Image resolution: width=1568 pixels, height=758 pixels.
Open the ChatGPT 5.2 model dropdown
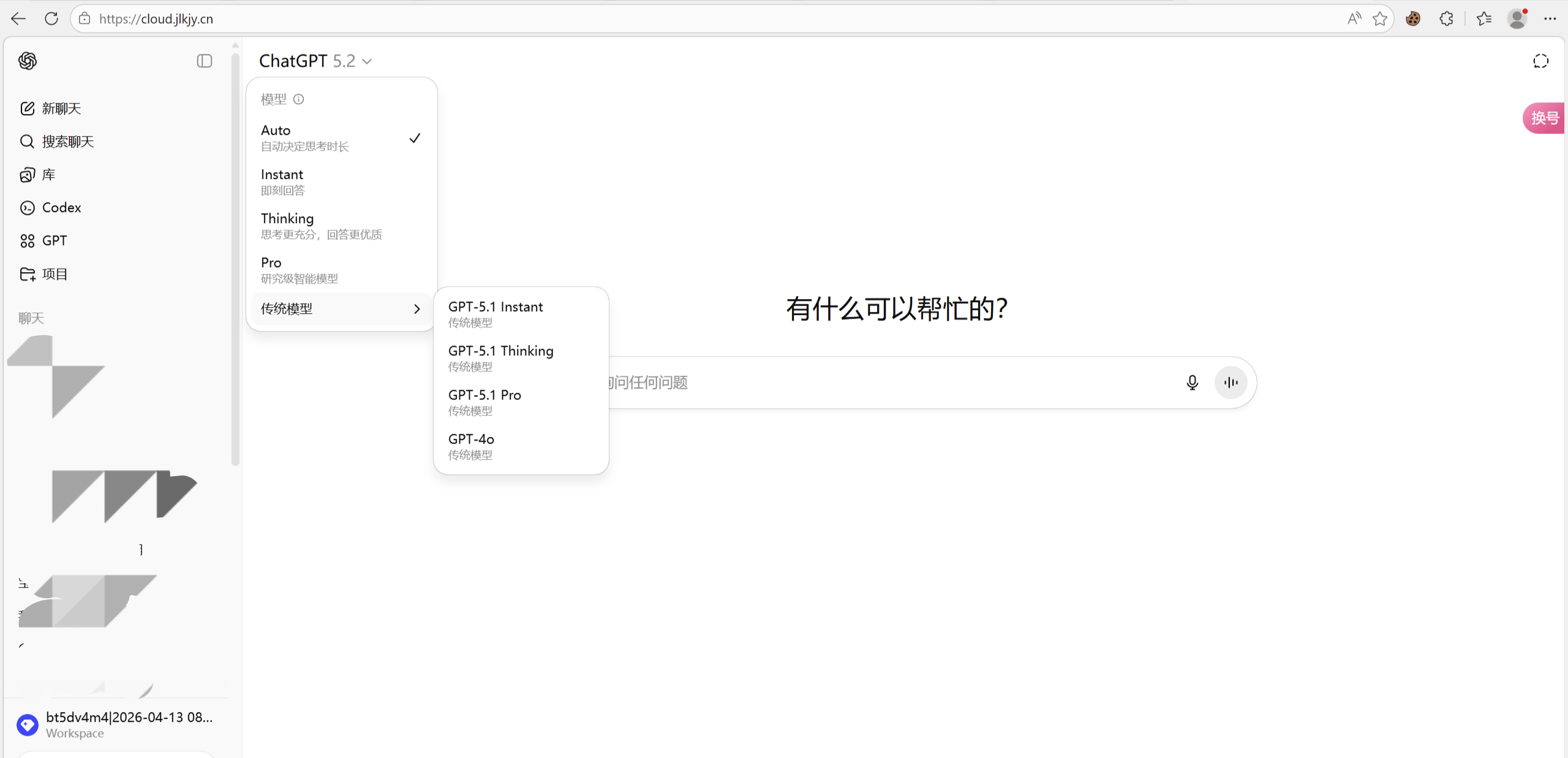pos(315,61)
